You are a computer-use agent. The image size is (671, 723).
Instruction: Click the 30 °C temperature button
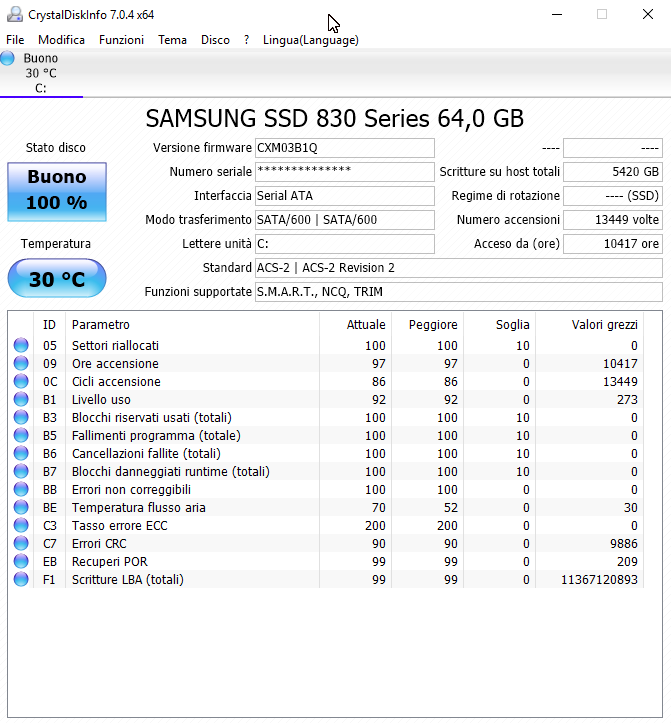57,279
